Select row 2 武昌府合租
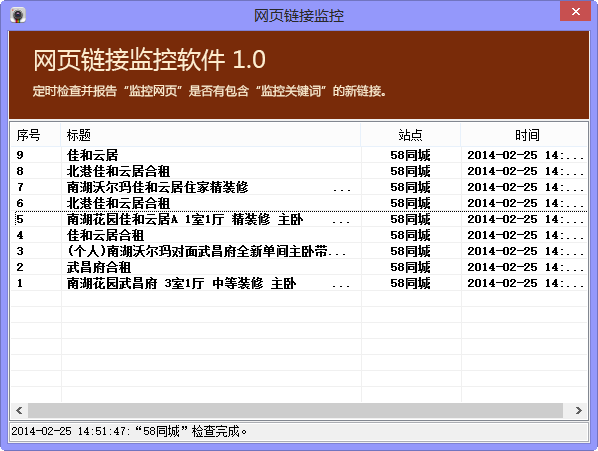Screen dimensions: 598x451 pyautogui.click(x=299, y=267)
